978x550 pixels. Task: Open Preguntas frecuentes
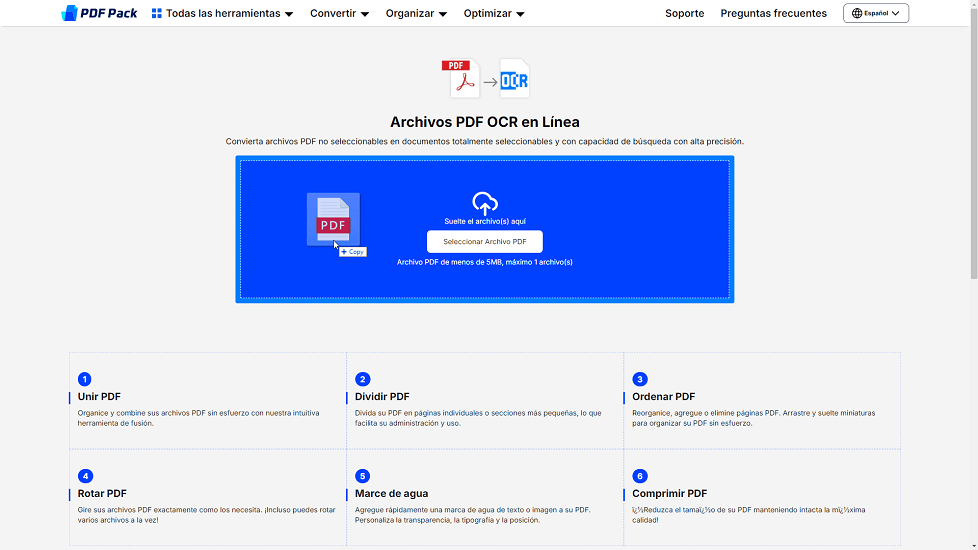pyautogui.click(x=773, y=14)
